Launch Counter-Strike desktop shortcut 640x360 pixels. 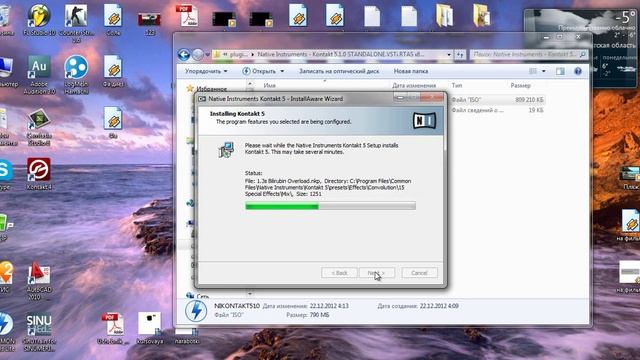(76, 21)
